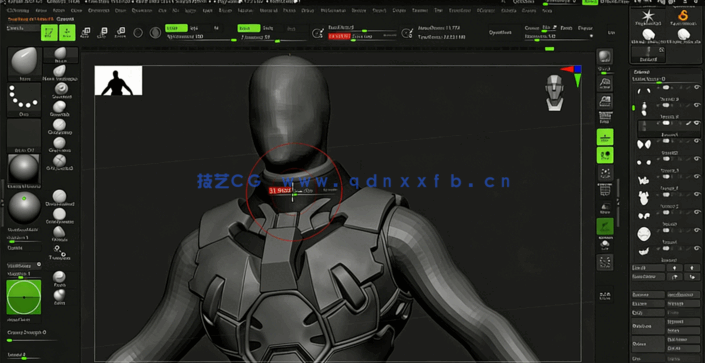705x363 pixels.
Task: Open the large current brush thumbnail
Action: pyautogui.click(x=24, y=63)
